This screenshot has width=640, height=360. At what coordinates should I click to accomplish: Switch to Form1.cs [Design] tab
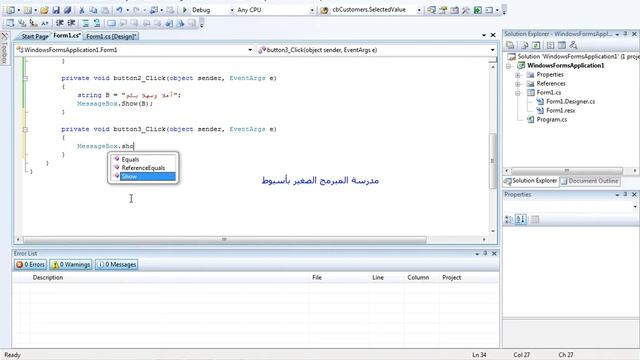(111, 36)
